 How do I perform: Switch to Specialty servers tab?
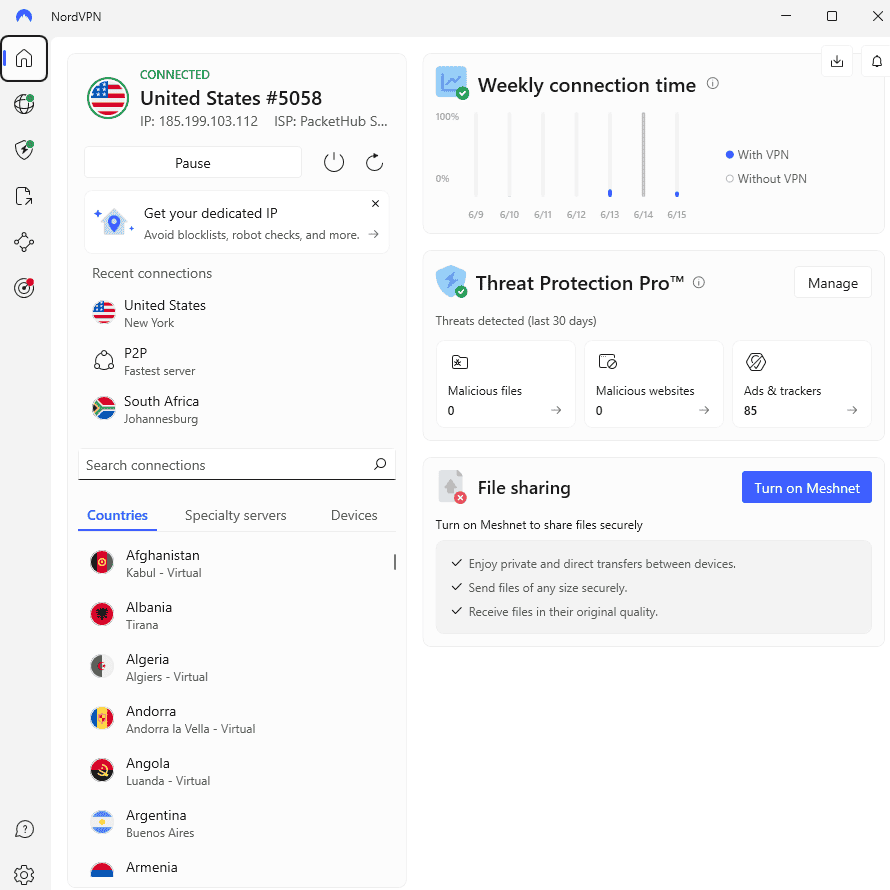tap(236, 515)
